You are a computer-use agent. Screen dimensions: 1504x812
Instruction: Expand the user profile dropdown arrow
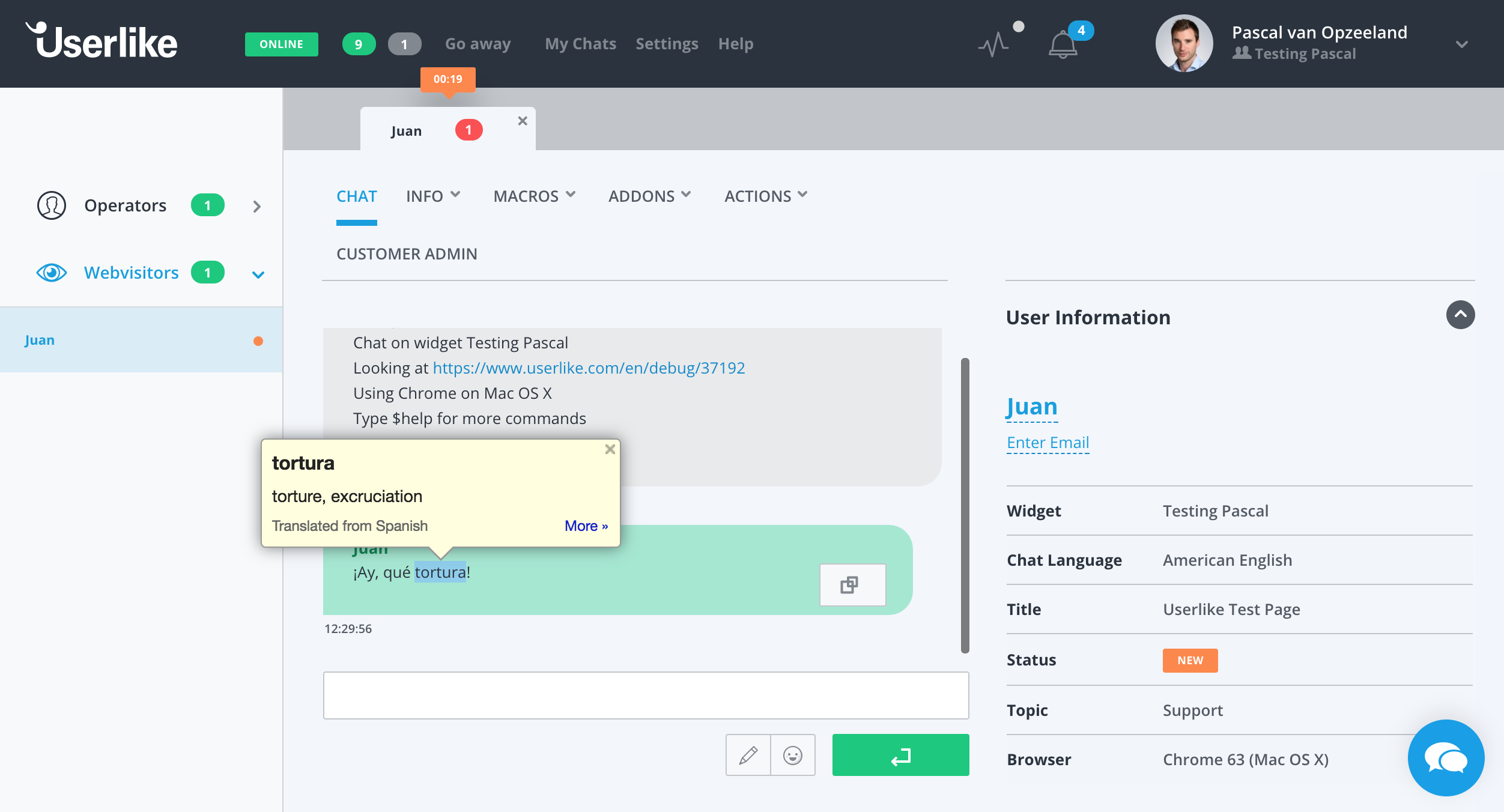(x=1462, y=44)
